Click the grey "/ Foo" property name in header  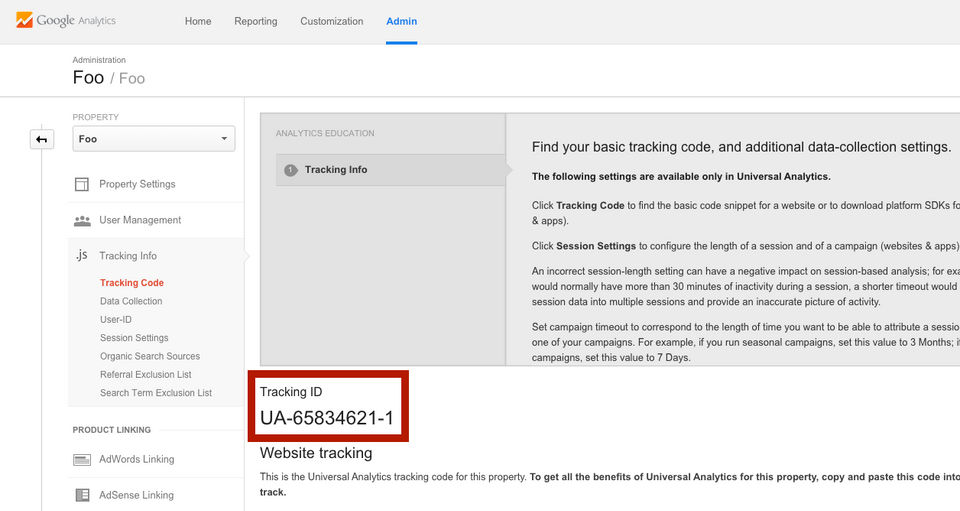[x=127, y=78]
